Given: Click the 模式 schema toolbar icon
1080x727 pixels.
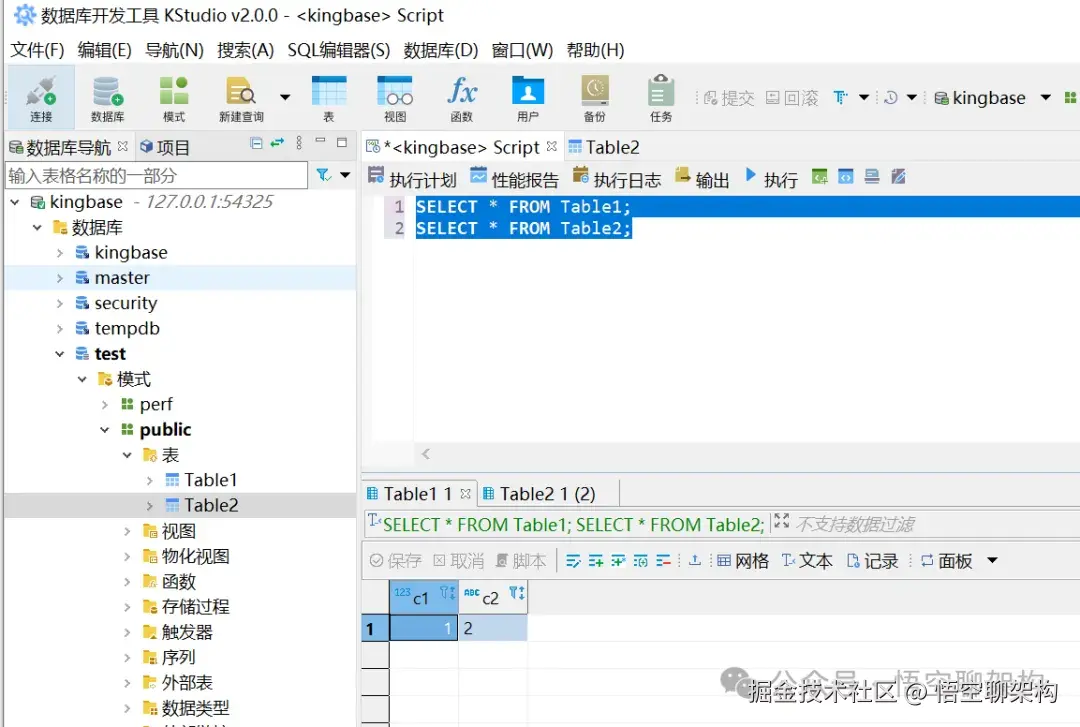Looking at the screenshot, I should click(x=174, y=99).
